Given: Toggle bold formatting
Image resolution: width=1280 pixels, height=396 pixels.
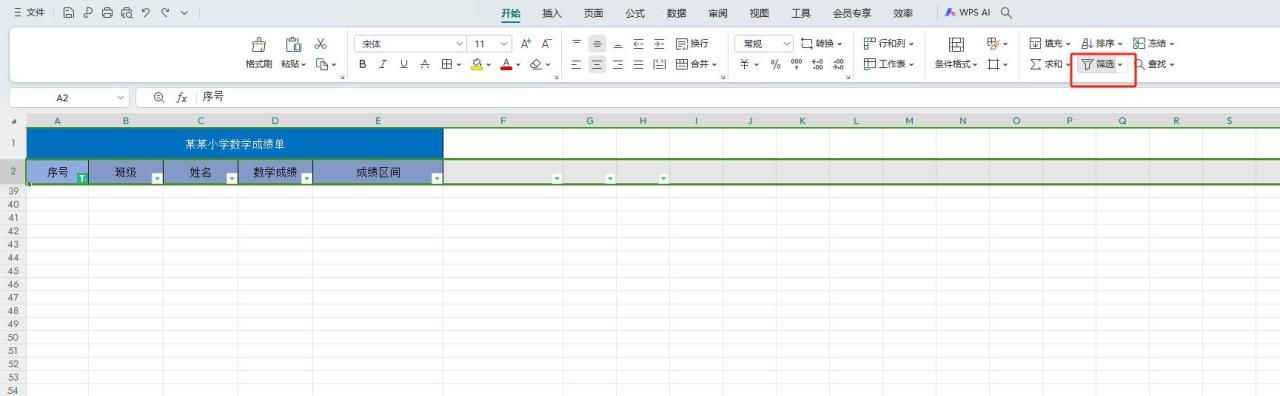Looking at the screenshot, I should pos(363,64).
